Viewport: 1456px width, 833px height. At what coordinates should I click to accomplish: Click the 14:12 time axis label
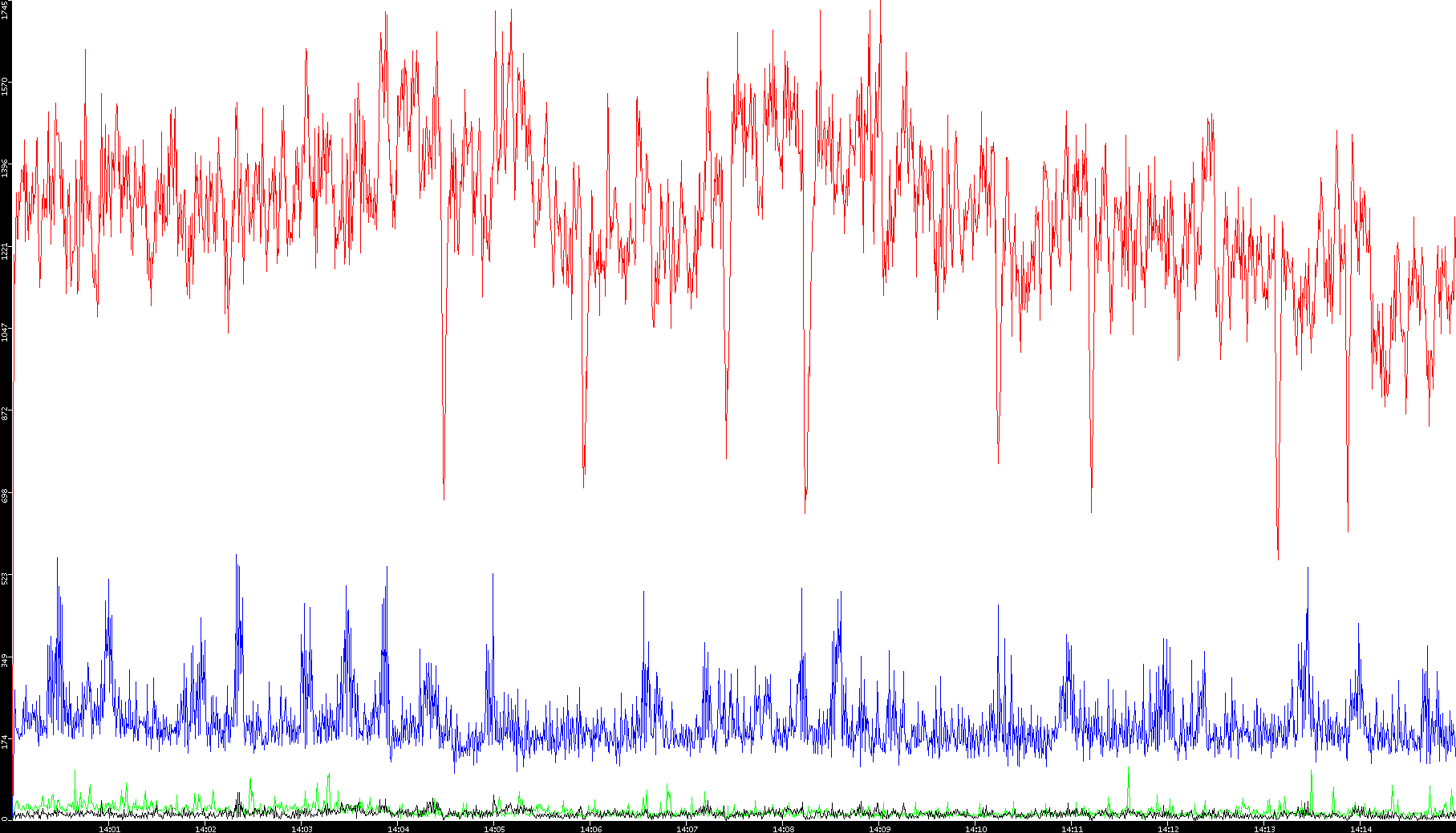click(x=1168, y=828)
